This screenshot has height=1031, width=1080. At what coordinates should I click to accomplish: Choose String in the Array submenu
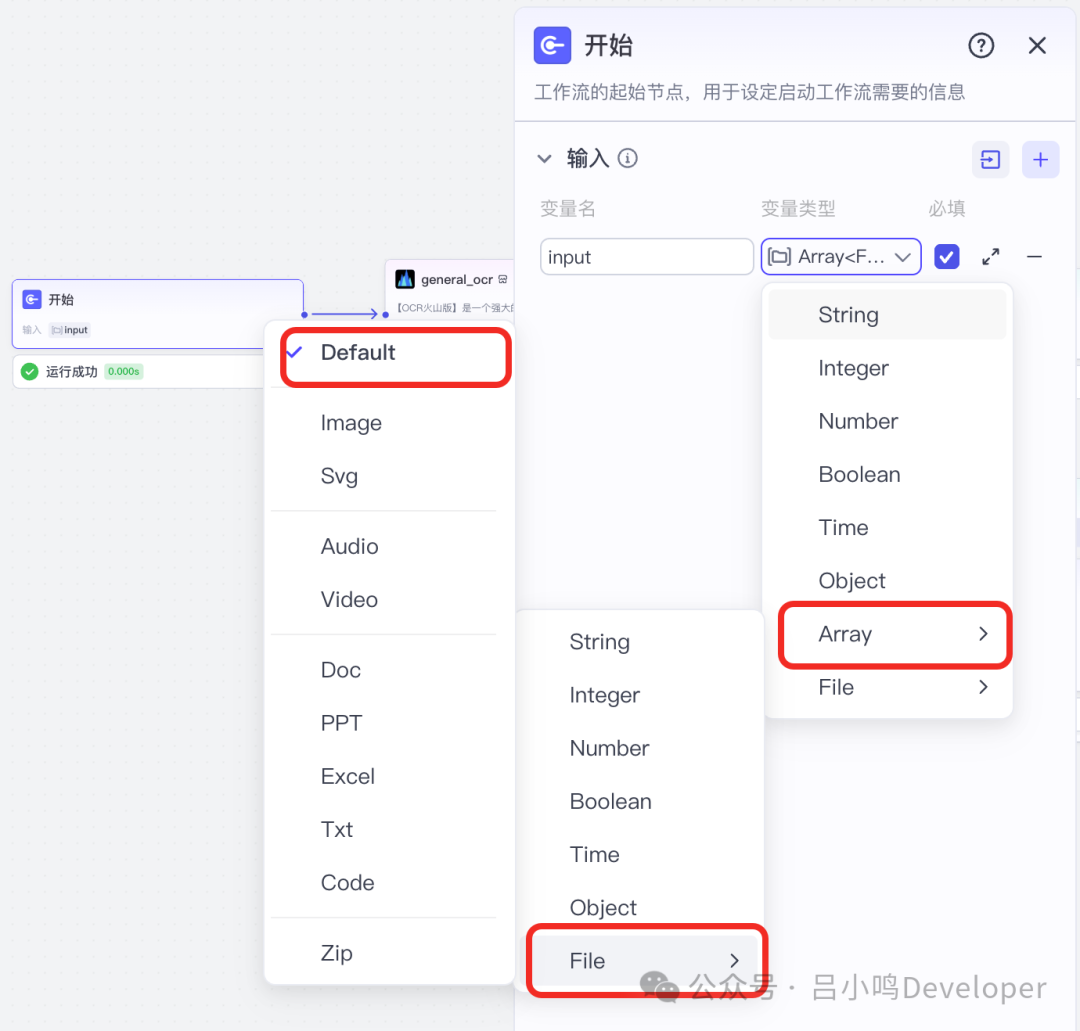pyautogui.click(x=639, y=642)
